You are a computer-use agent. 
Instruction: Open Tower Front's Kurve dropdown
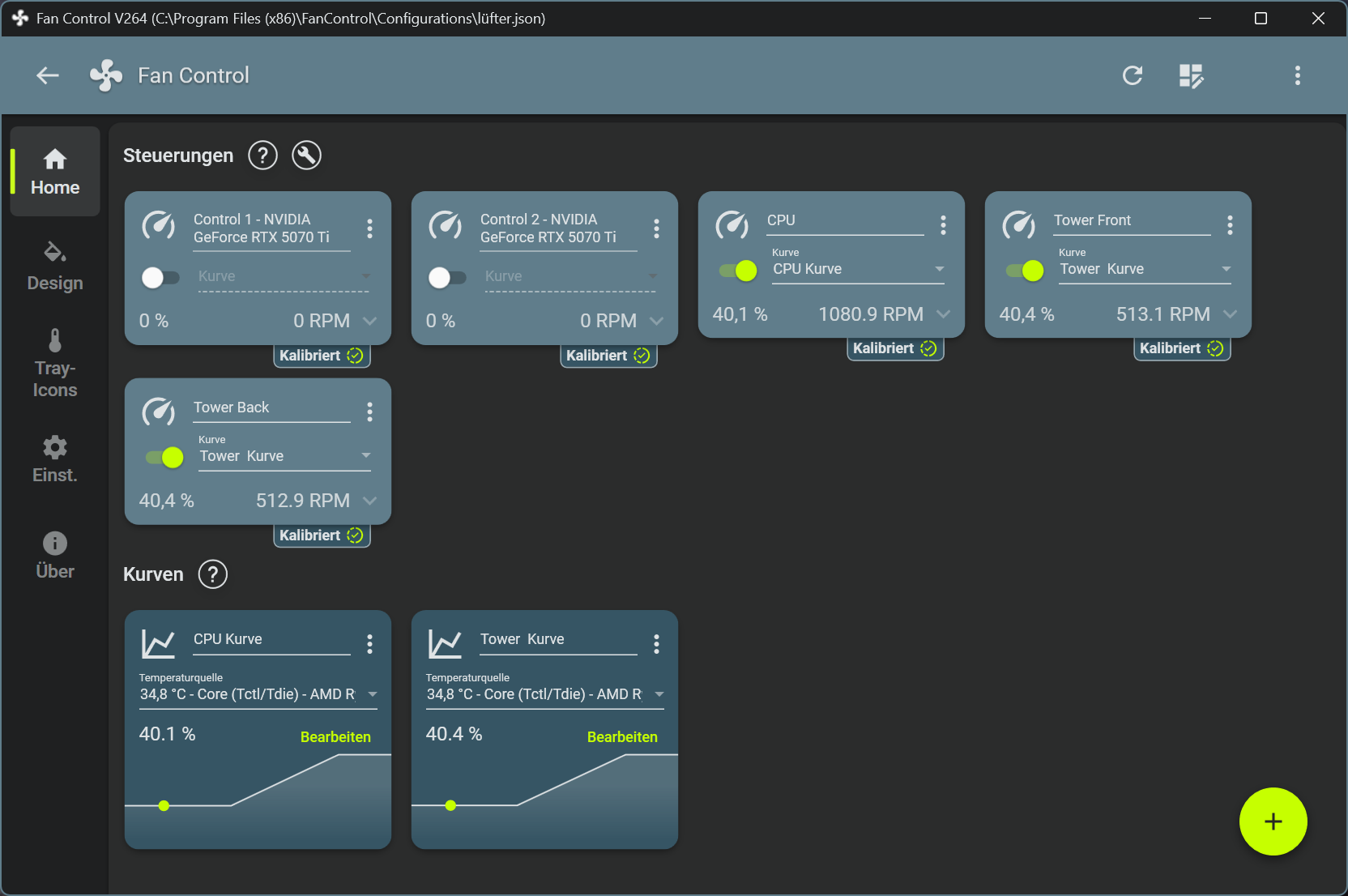1145,266
